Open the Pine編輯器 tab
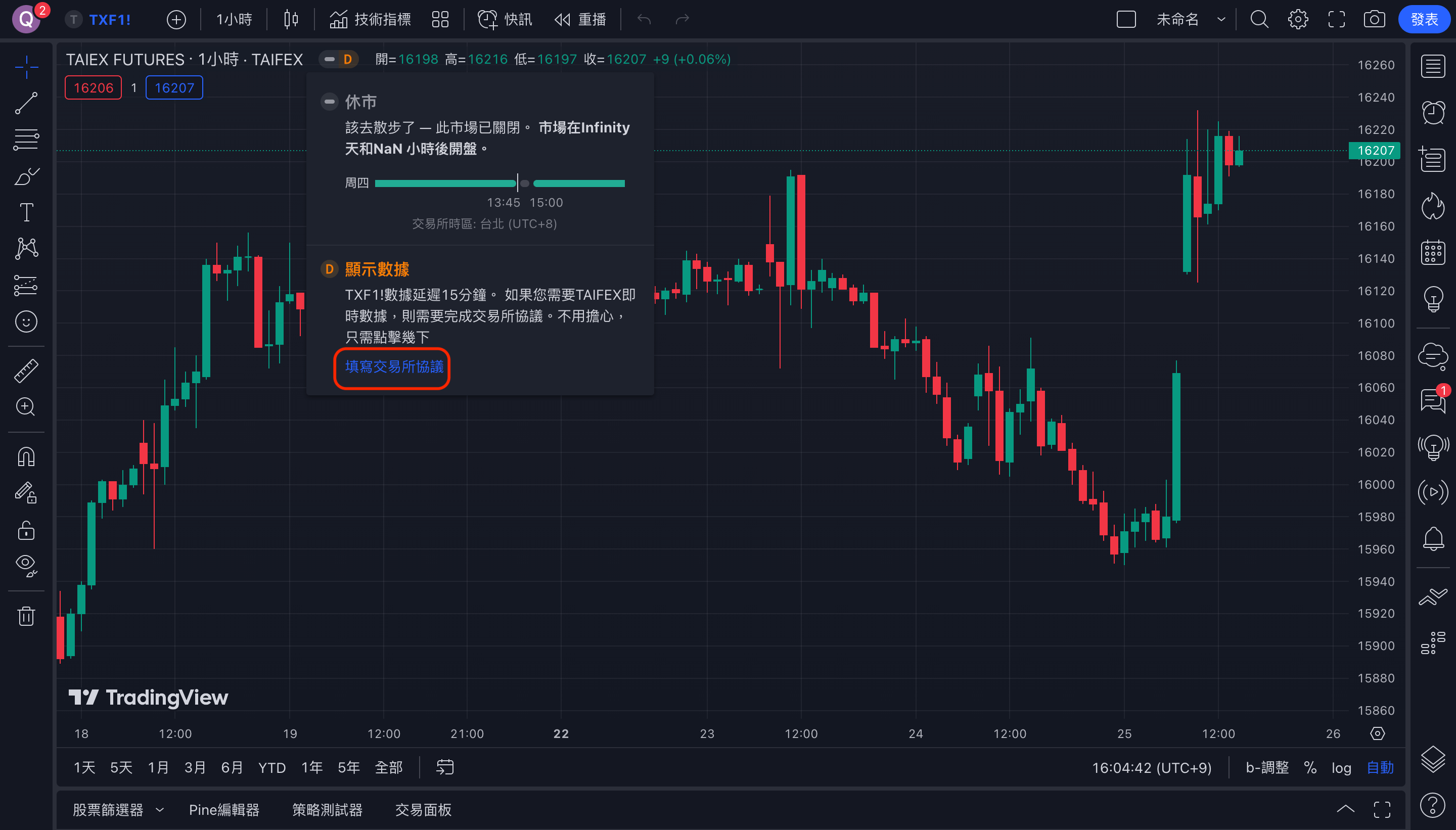 [224, 809]
